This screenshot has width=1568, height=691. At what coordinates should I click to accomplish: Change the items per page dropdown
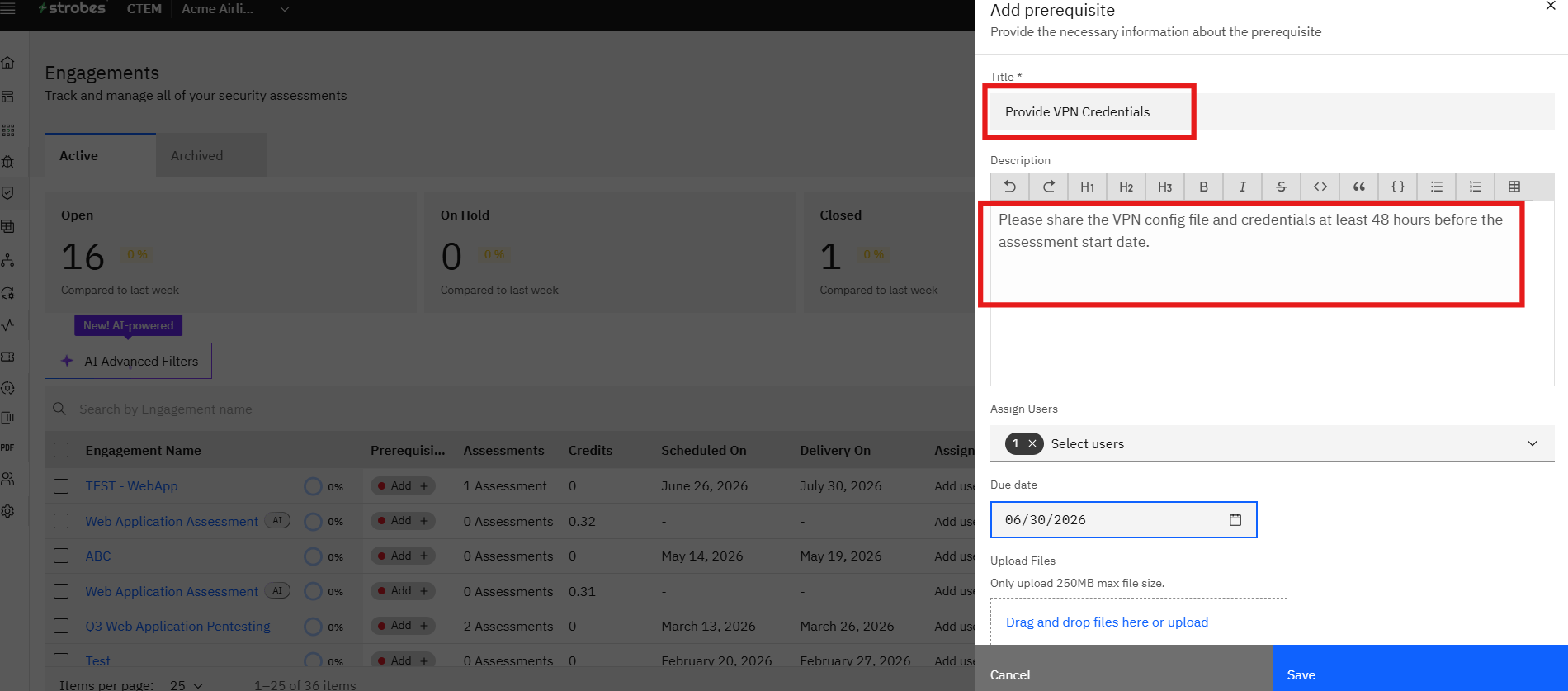(x=186, y=684)
